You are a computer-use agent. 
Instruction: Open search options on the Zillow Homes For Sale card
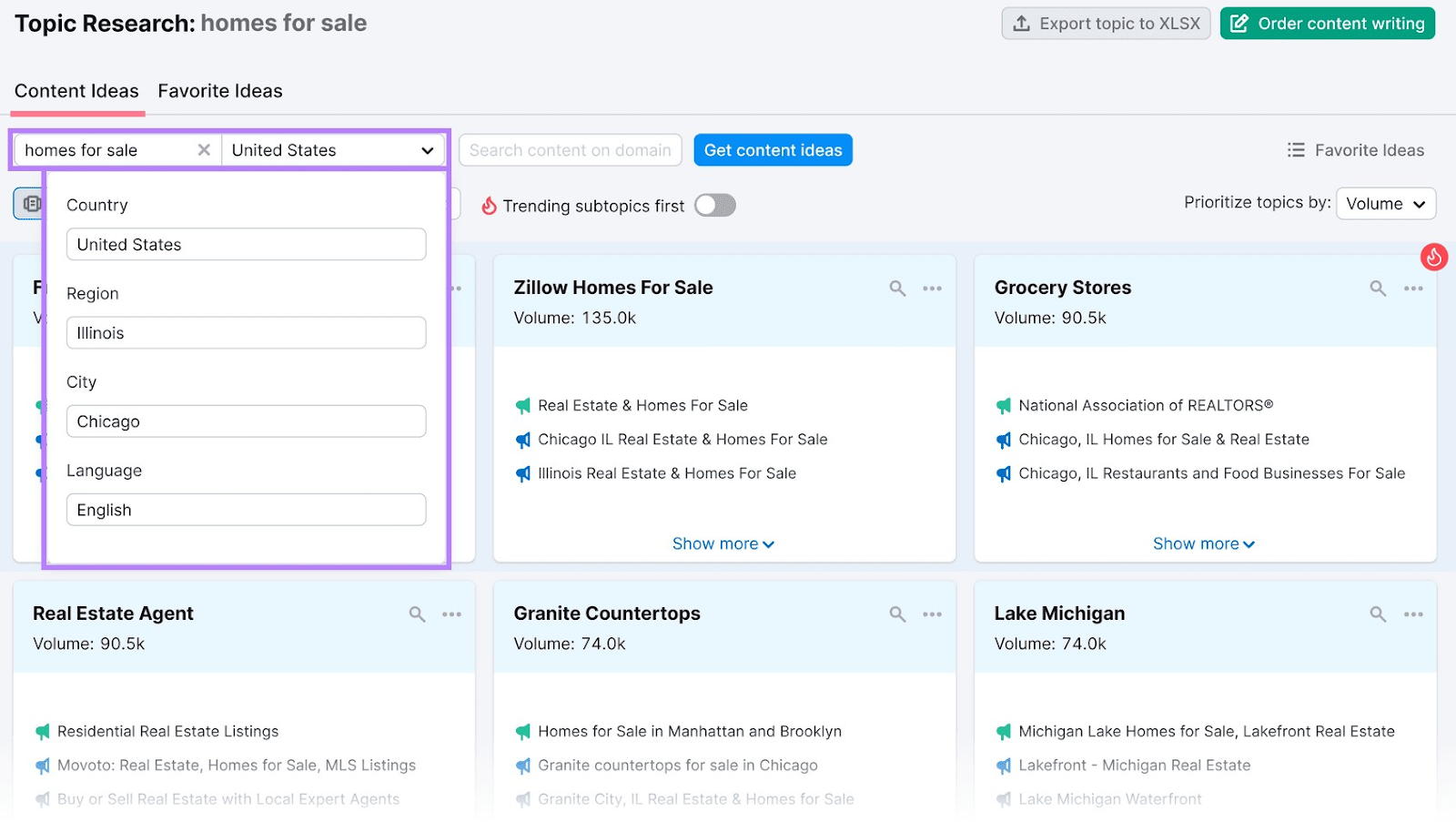(897, 288)
